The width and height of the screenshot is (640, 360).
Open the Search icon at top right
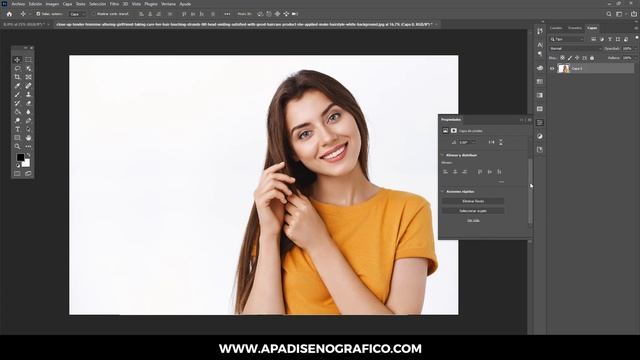[x=609, y=14]
